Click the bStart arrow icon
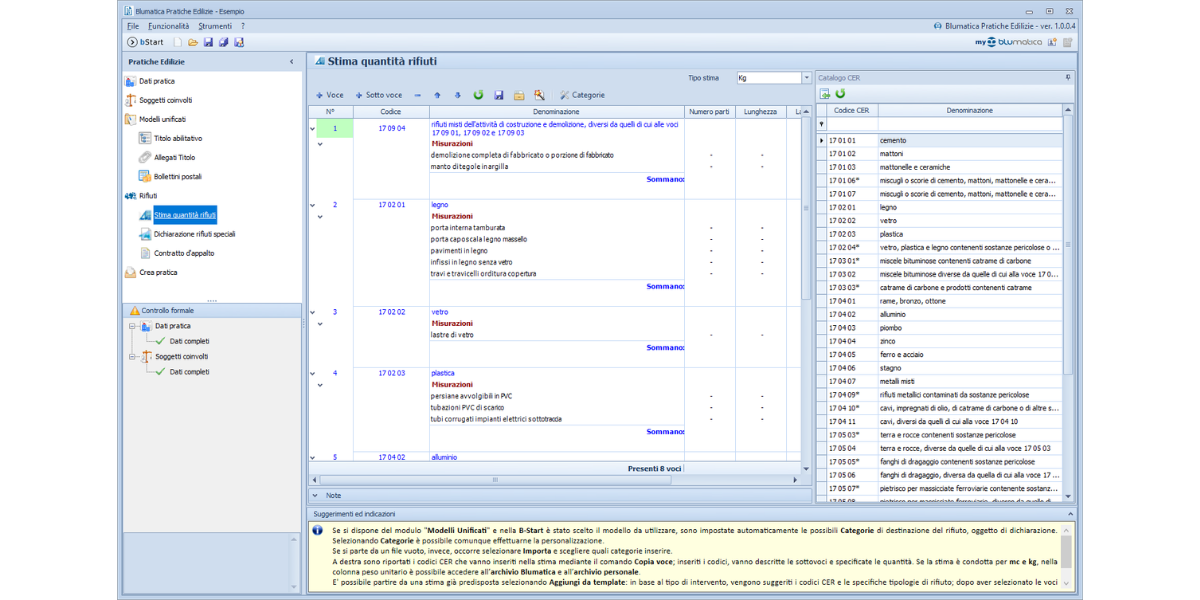Viewport: 1200px width, 600px height. pyautogui.click(x=132, y=42)
